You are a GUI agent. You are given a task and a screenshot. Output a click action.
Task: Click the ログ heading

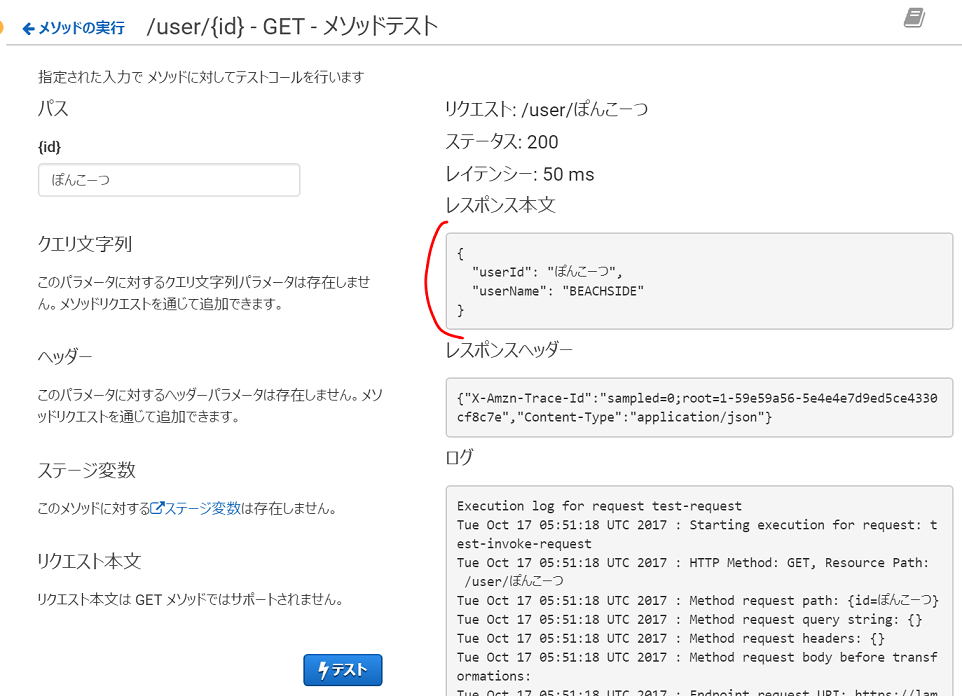click(460, 457)
